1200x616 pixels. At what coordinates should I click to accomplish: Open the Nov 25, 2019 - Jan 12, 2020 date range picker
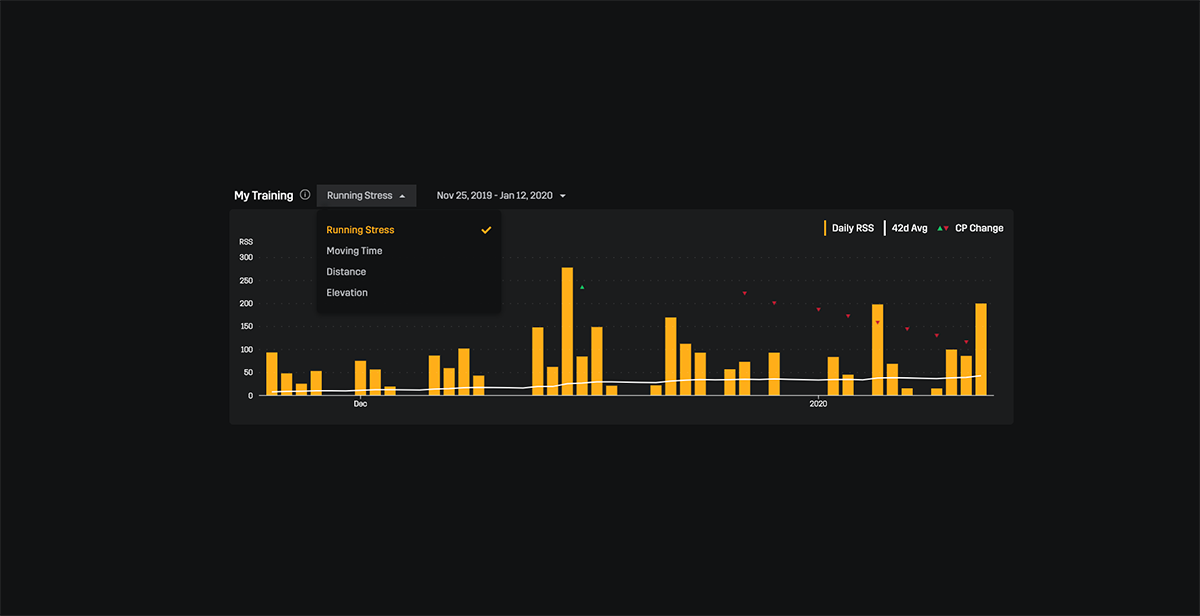coord(494,196)
